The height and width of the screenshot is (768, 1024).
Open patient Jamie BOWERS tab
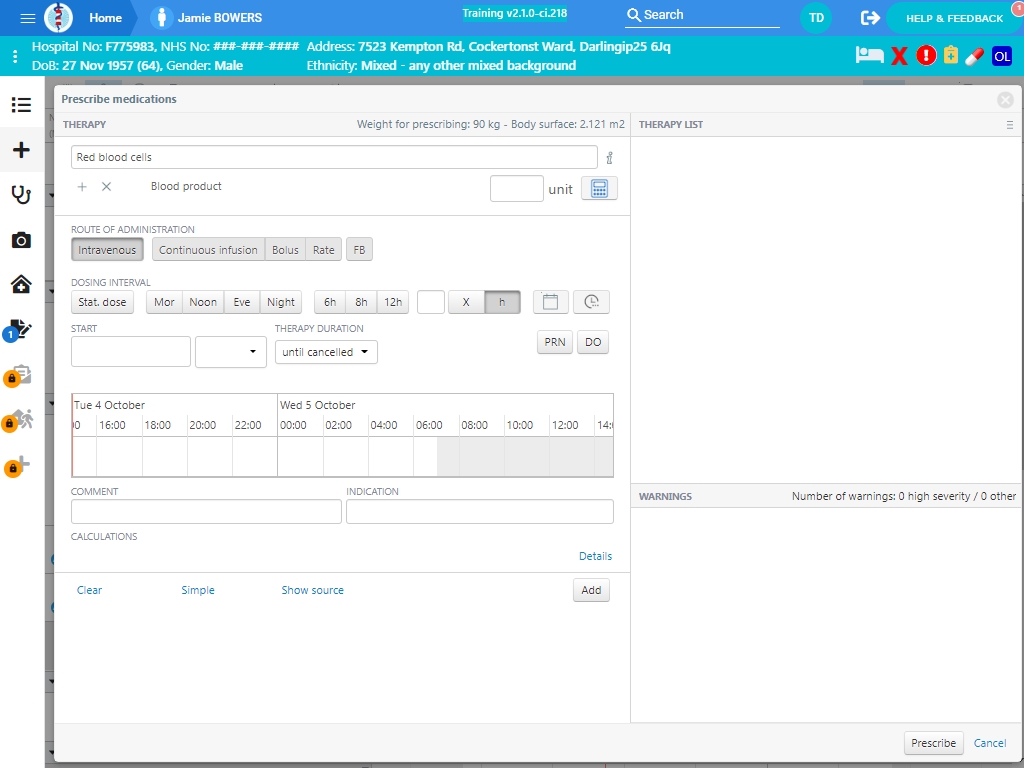coord(207,18)
